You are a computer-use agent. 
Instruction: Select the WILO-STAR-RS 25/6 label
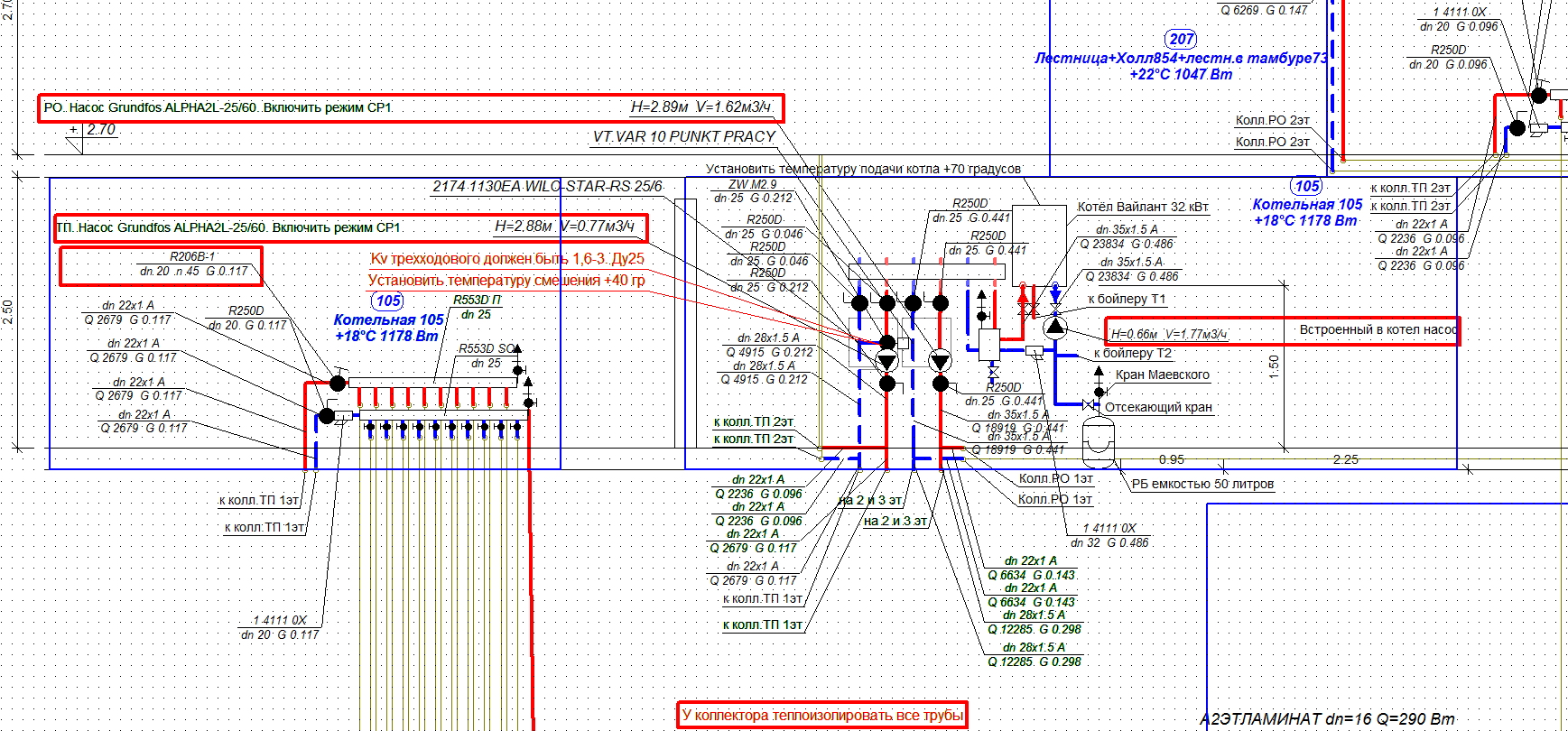coord(547,187)
